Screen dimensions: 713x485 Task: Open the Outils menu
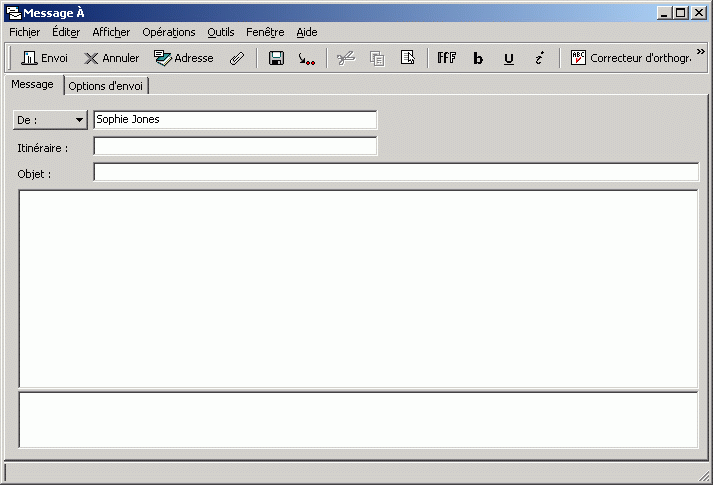221,32
